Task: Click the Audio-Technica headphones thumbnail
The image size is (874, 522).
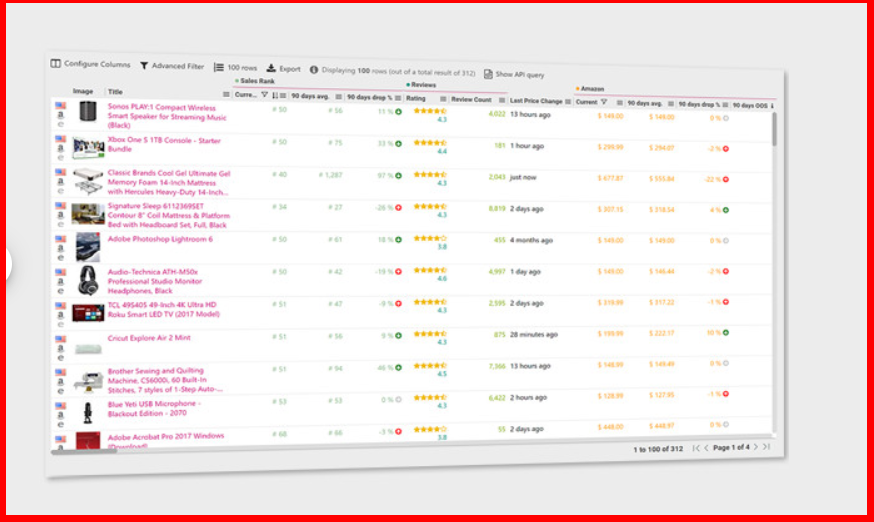Action: [x=88, y=280]
